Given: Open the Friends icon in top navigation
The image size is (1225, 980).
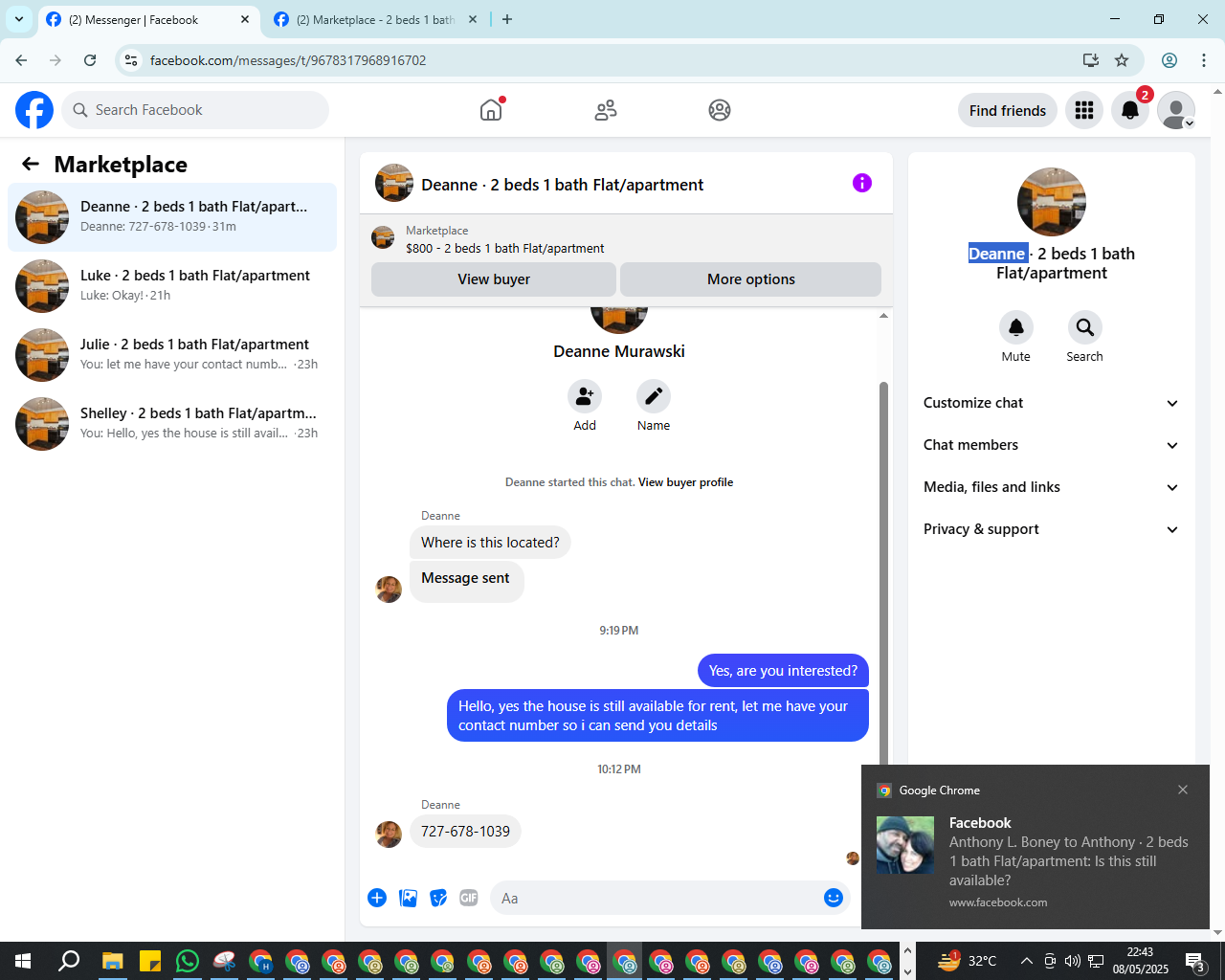Looking at the screenshot, I should pyautogui.click(x=606, y=110).
